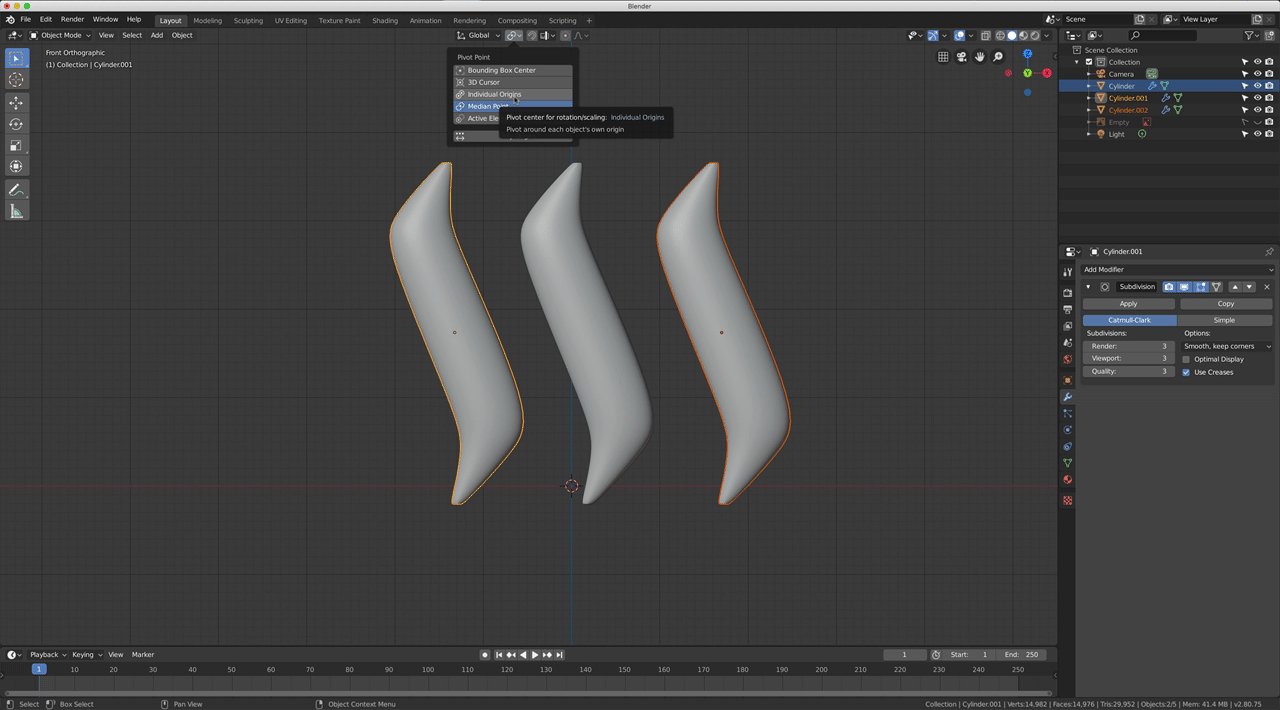Image resolution: width=1280 pixels, height=710 pixels.
Task: Uncheck the Use Creases checkbox
Action: pos(1186,372)
